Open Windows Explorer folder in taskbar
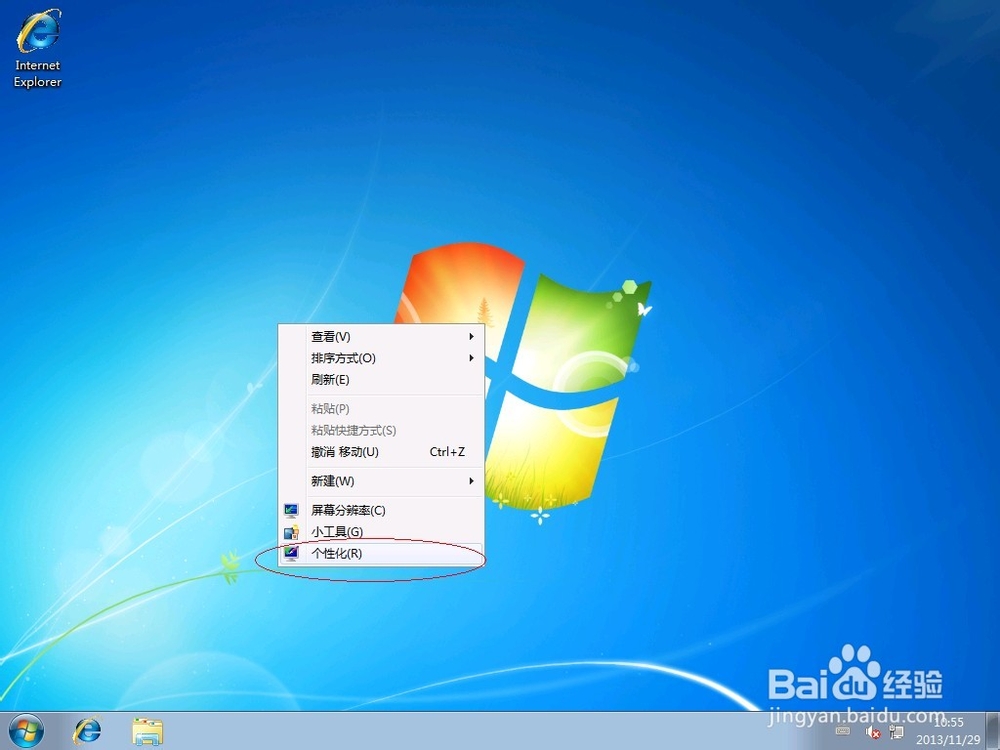This screenshot has width=1000, height=750. click(x=147, y=732)
